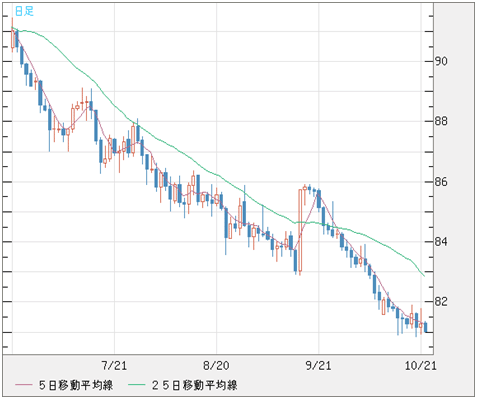Click the last blue candlestick at 10/21
Screen dimensions: 478x400
(426, 327)
